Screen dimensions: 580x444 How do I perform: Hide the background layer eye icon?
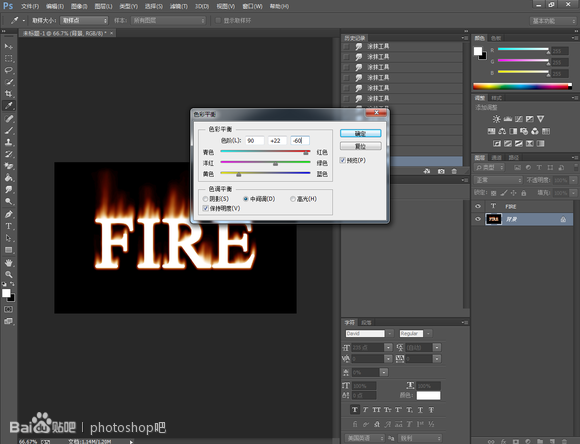click(x=478, y=219)
